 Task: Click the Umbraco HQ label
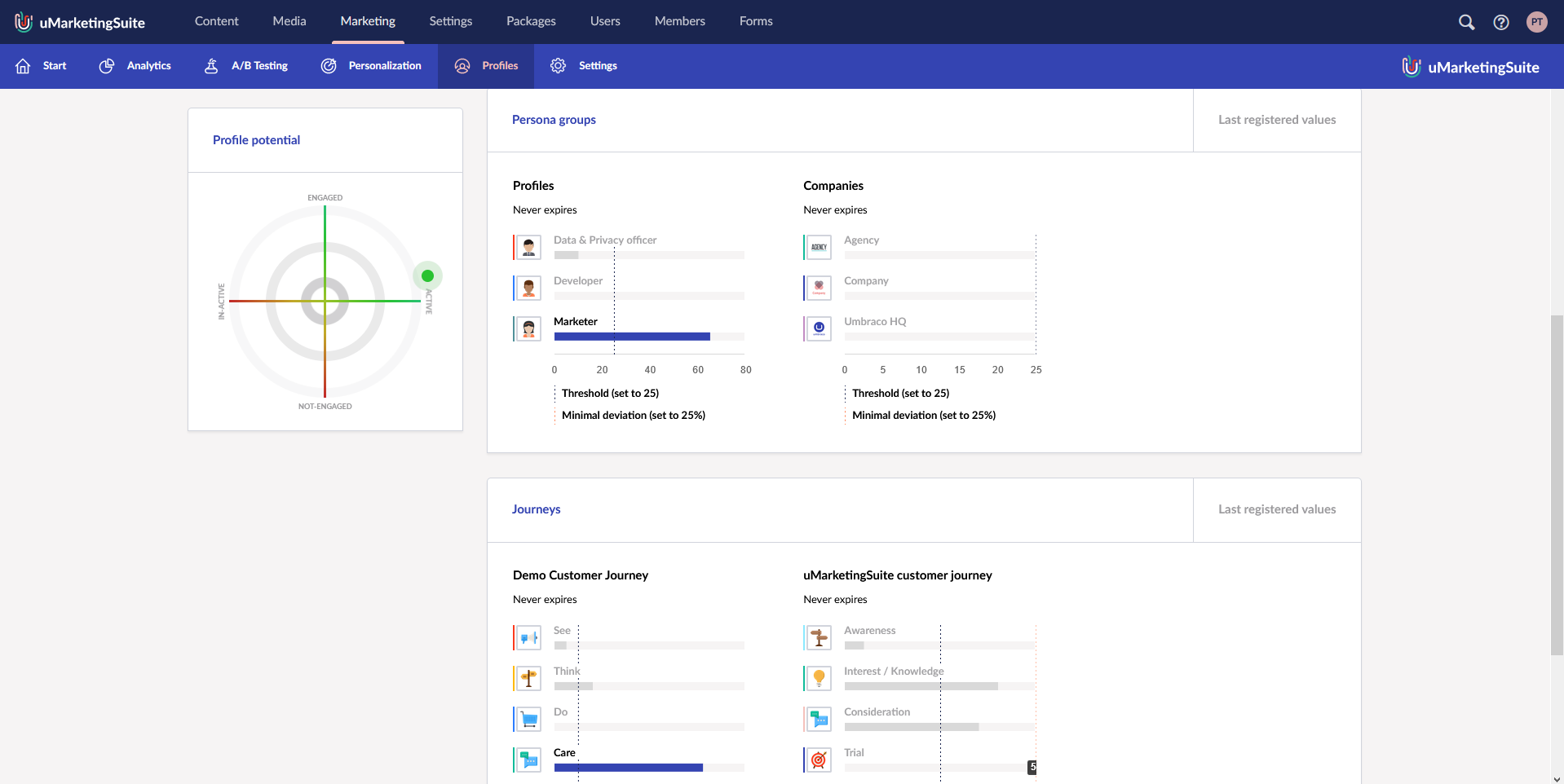tap(875, 322)
